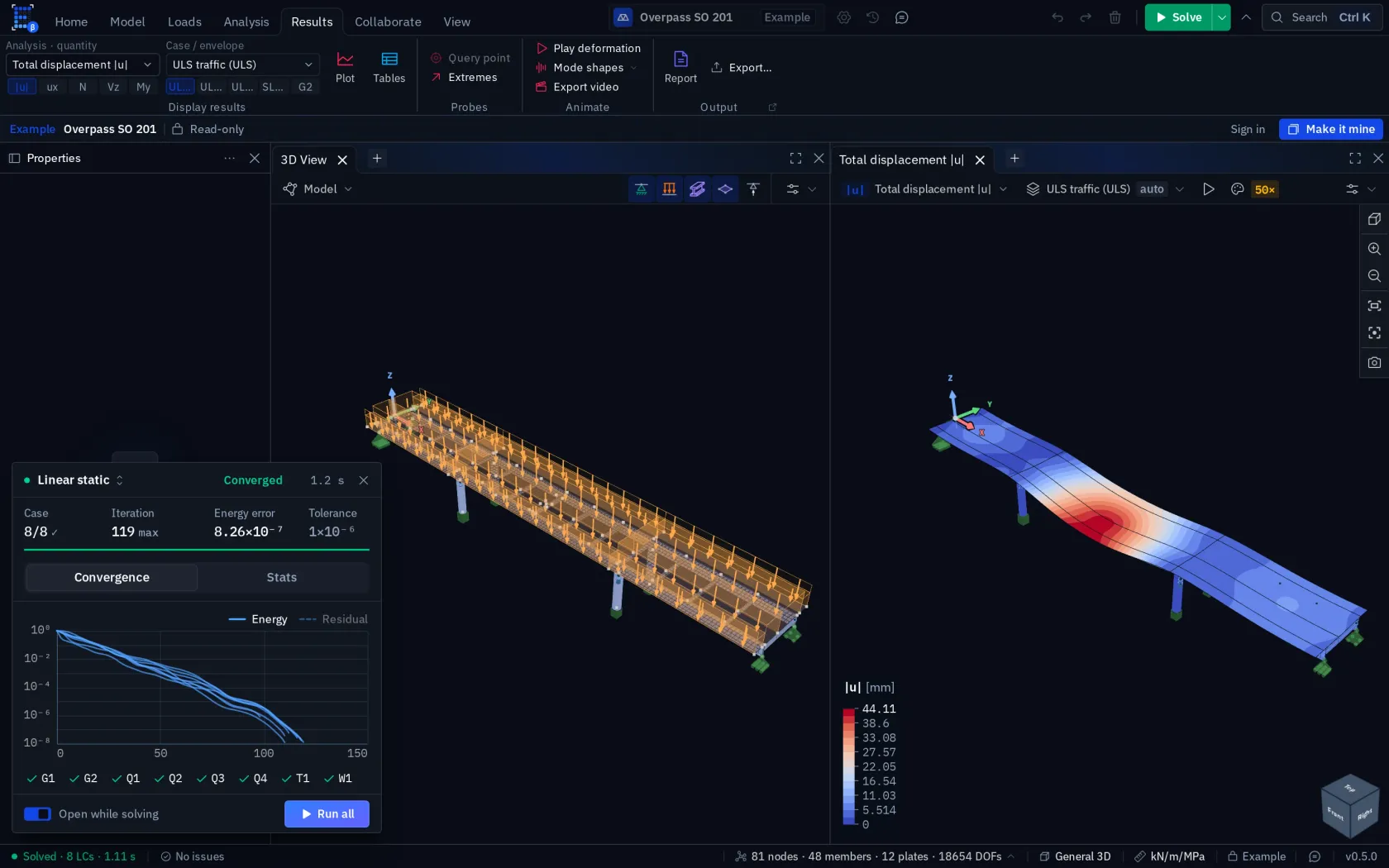Expand the Model dropdown in 3D View
This screenshot has height=868, width=1389.
317,189
